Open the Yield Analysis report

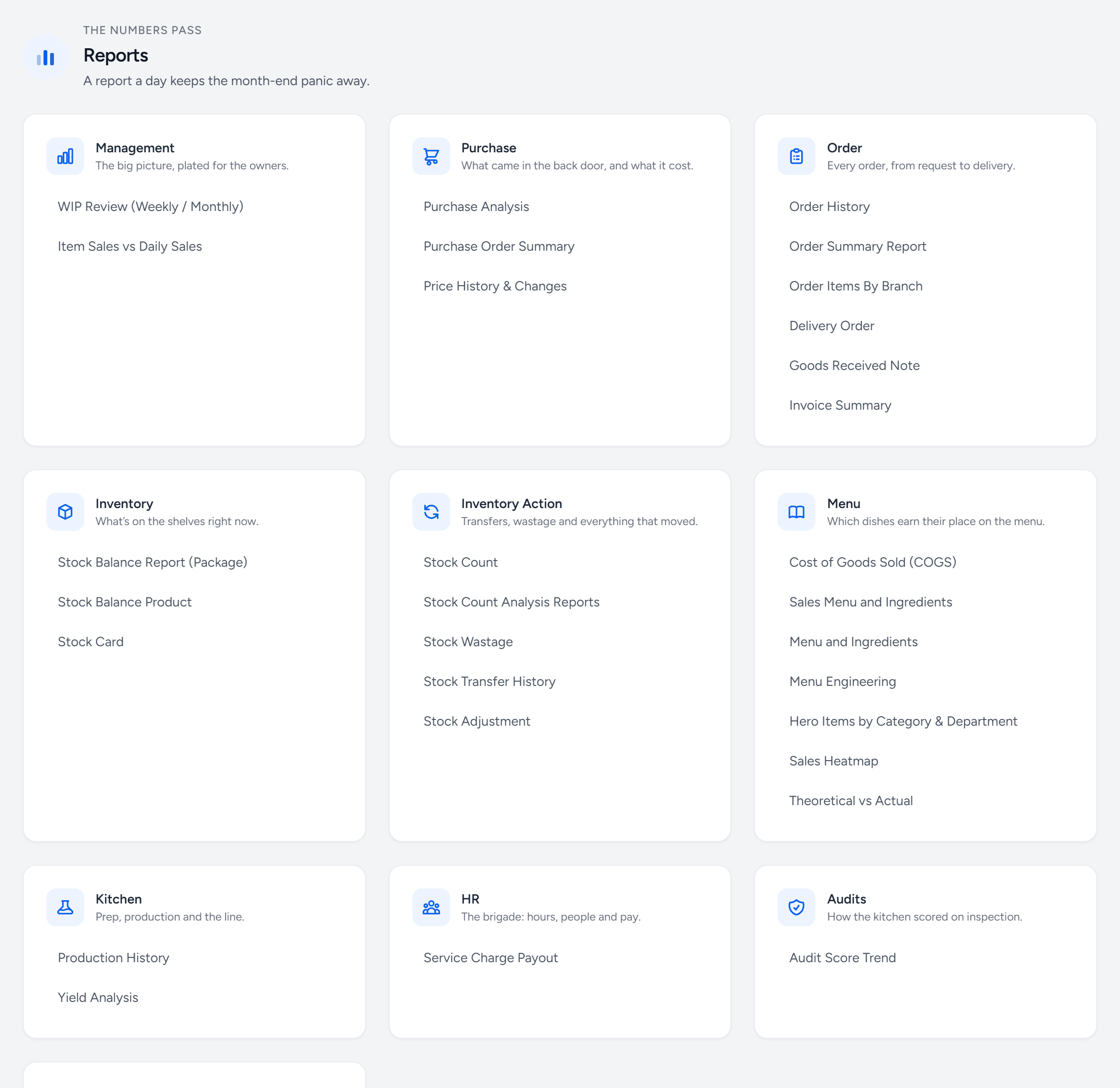coord(98,997)
